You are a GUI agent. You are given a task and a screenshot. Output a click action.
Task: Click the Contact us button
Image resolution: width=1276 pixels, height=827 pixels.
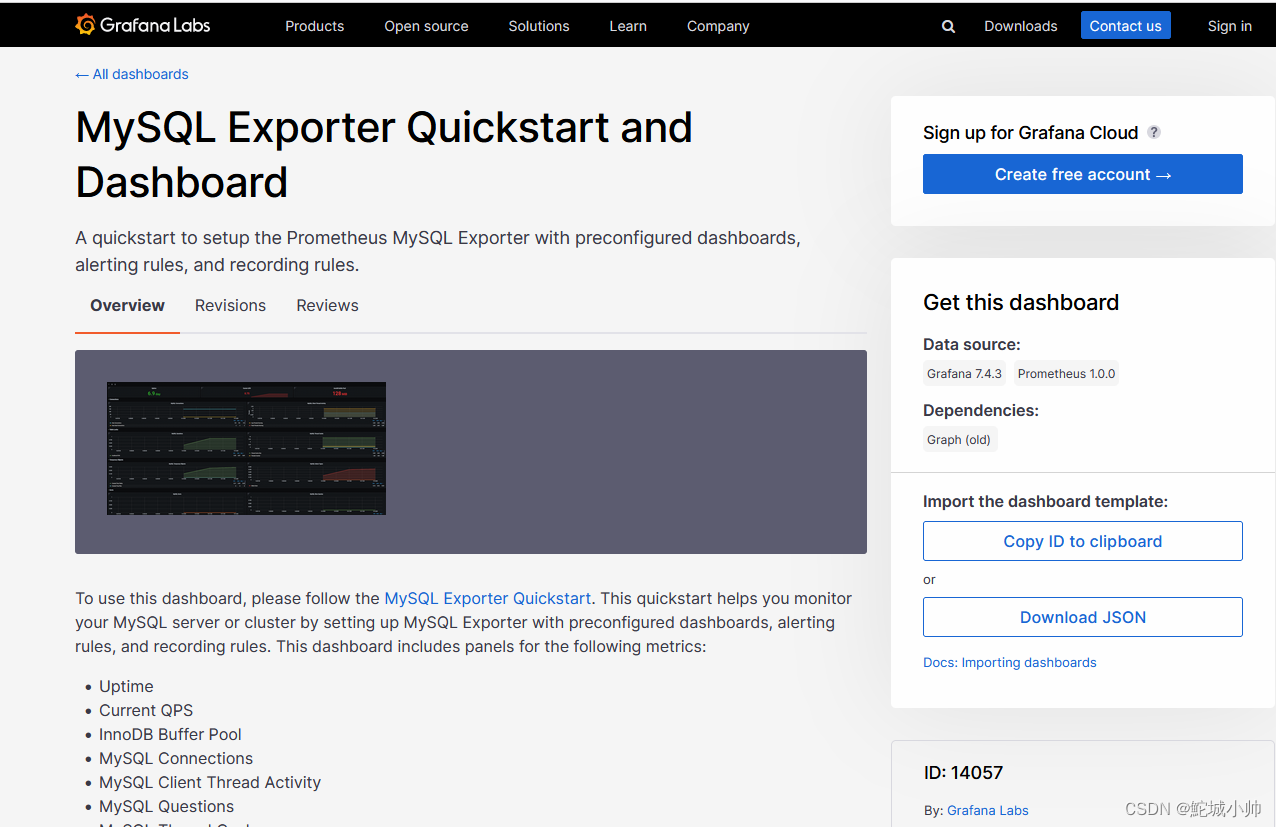point(1125,26)
